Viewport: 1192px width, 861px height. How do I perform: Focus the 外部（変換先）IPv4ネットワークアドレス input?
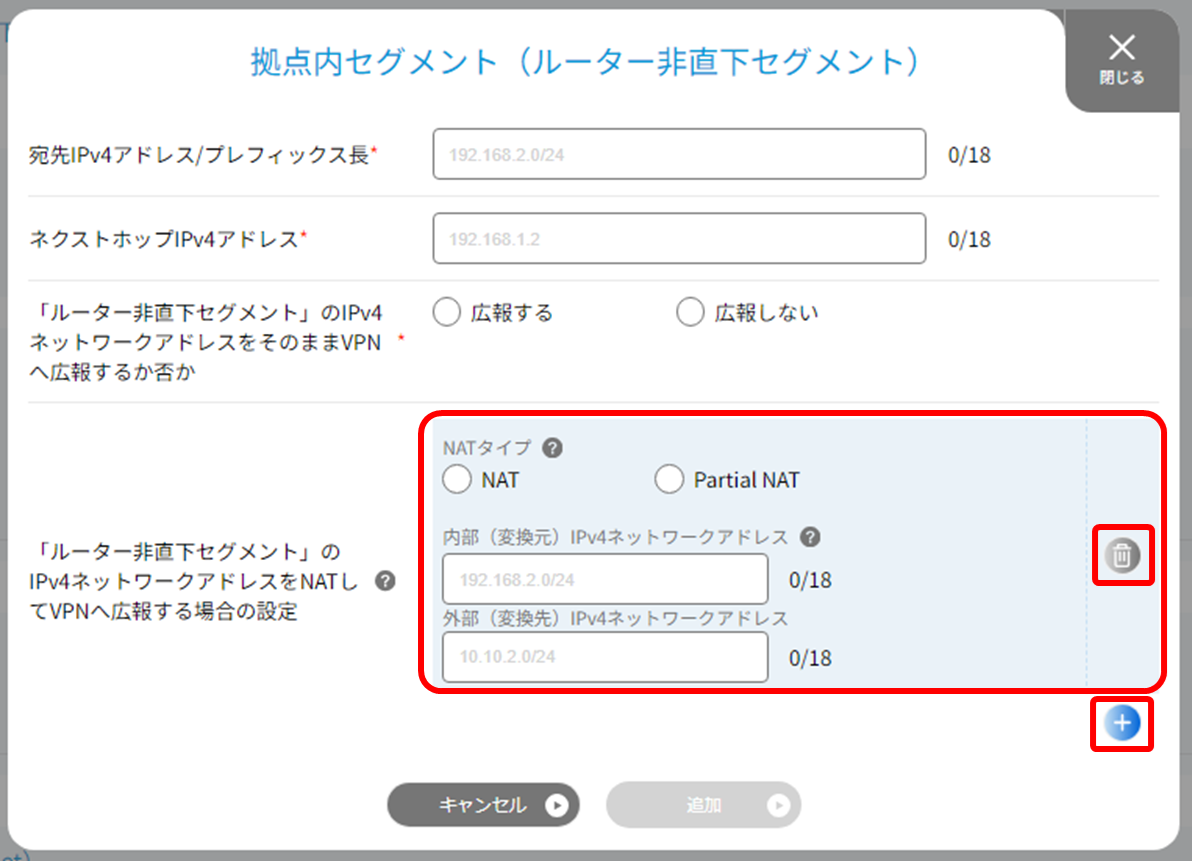[x=605, y=657]
